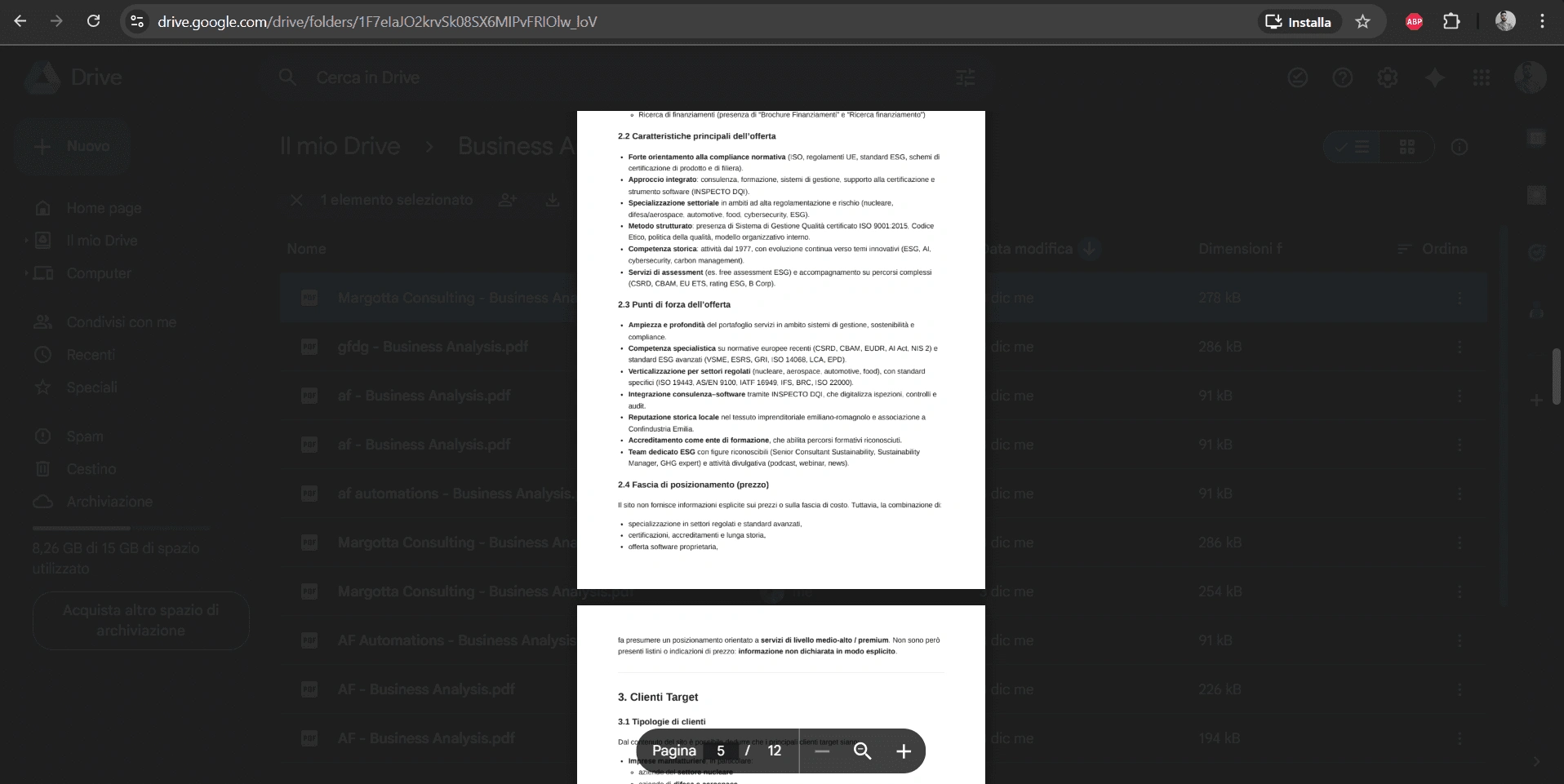Download the selected file
Viewport: 1564px width, 784px height.
coord(553,200)
